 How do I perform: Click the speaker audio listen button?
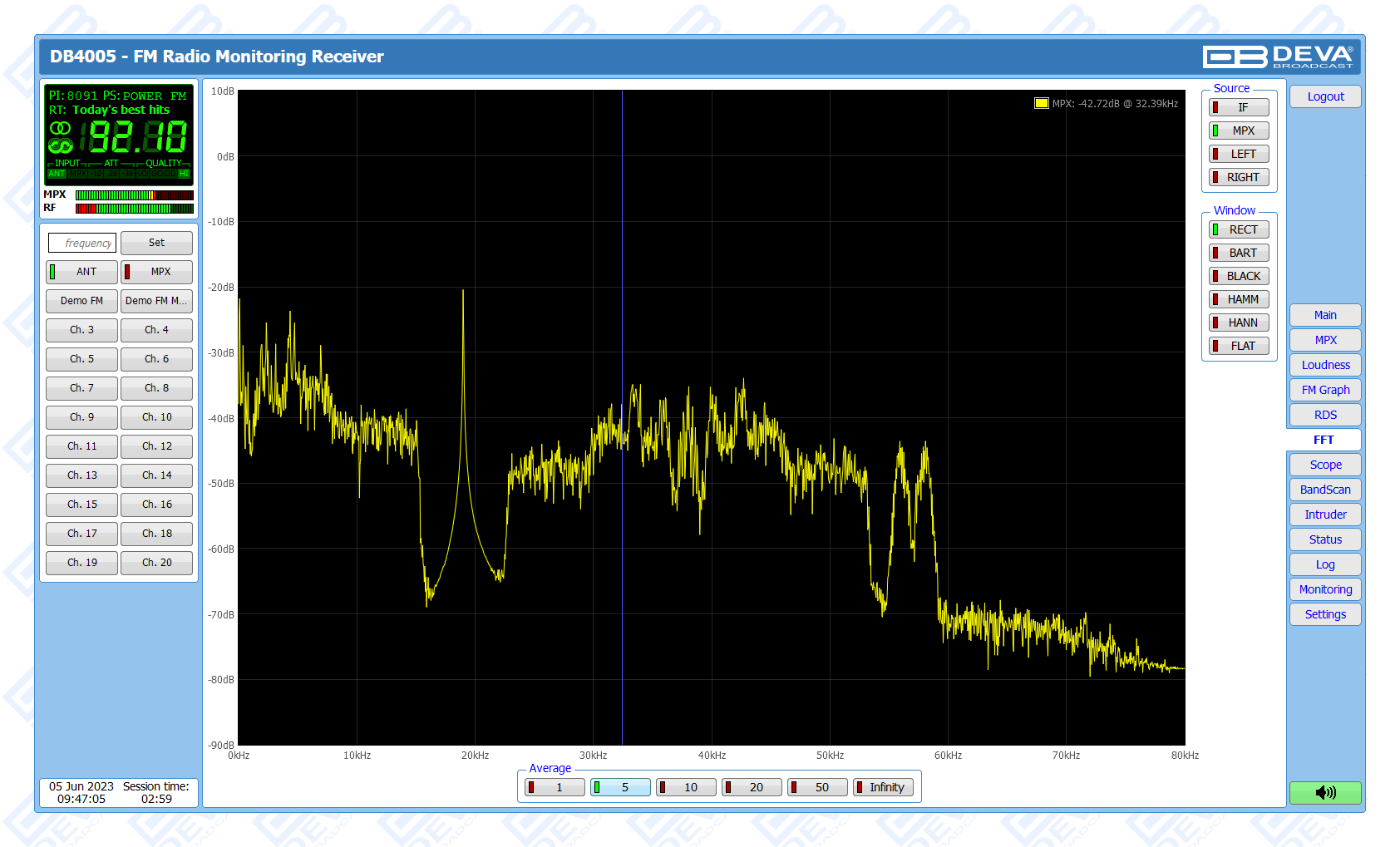click(x=1325, y=792)
